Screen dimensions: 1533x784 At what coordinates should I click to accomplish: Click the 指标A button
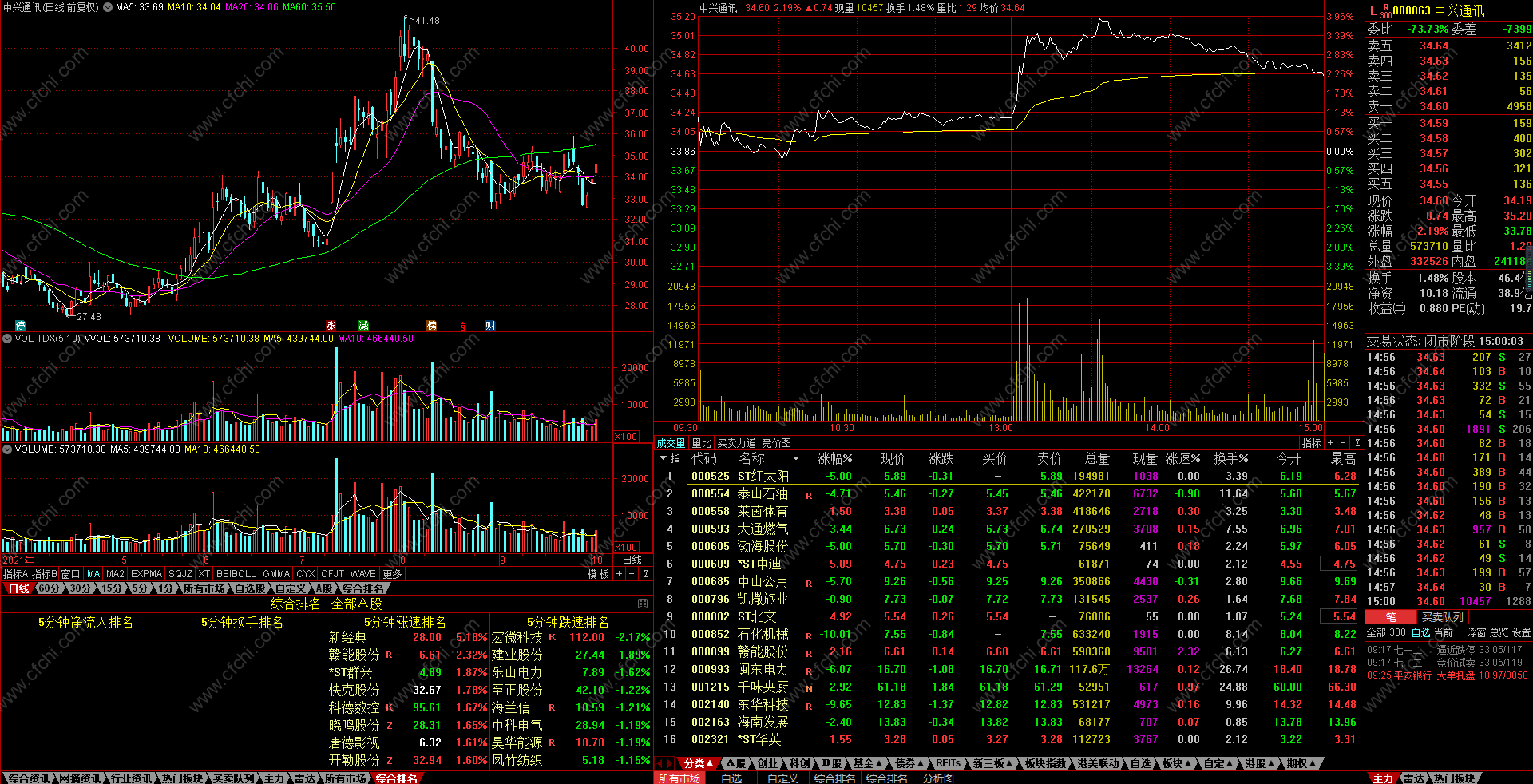pyautogui.click(x=15, y=574)
